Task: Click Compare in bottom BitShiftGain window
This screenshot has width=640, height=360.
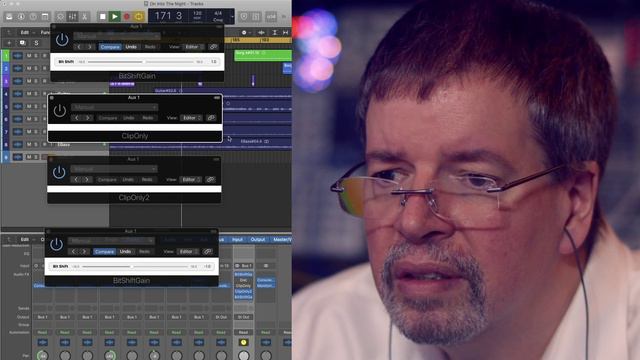Action: click(104, 251)
